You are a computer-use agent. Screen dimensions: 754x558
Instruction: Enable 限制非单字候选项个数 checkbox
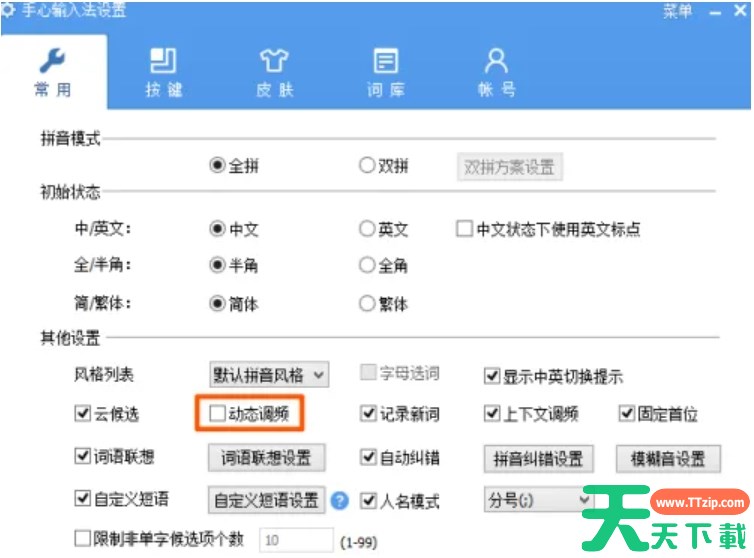pos(83,538)
